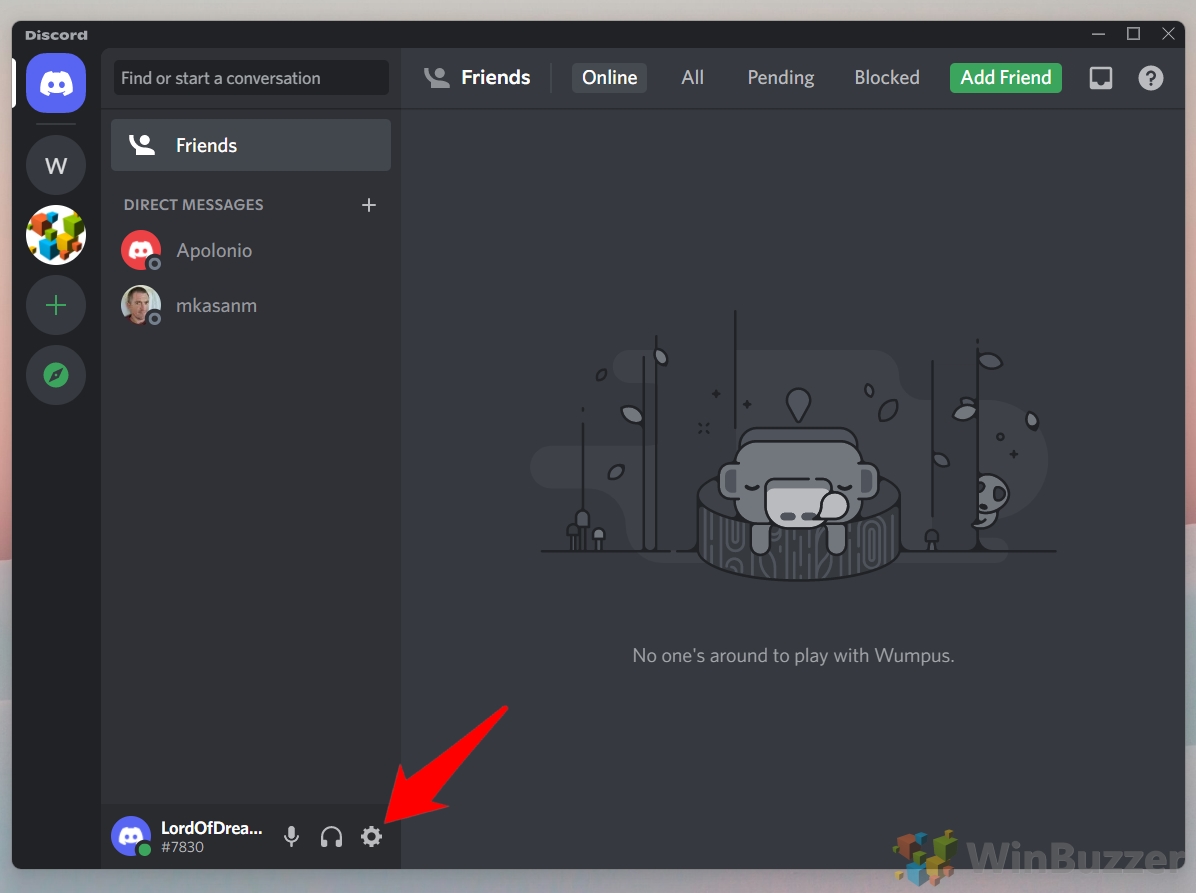The width and height of the screenshot is (1196, 893).
Task: Open the colorful cubes server icon
Action: tap(56, 235)
